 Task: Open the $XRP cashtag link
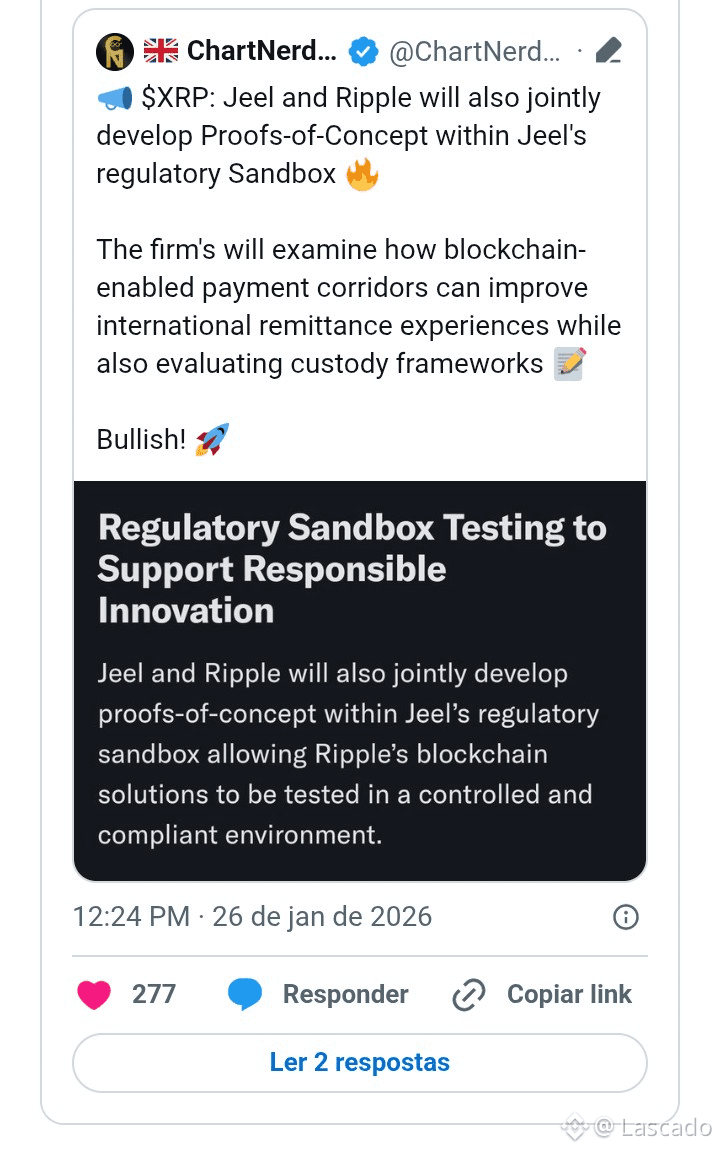[178, 98]
